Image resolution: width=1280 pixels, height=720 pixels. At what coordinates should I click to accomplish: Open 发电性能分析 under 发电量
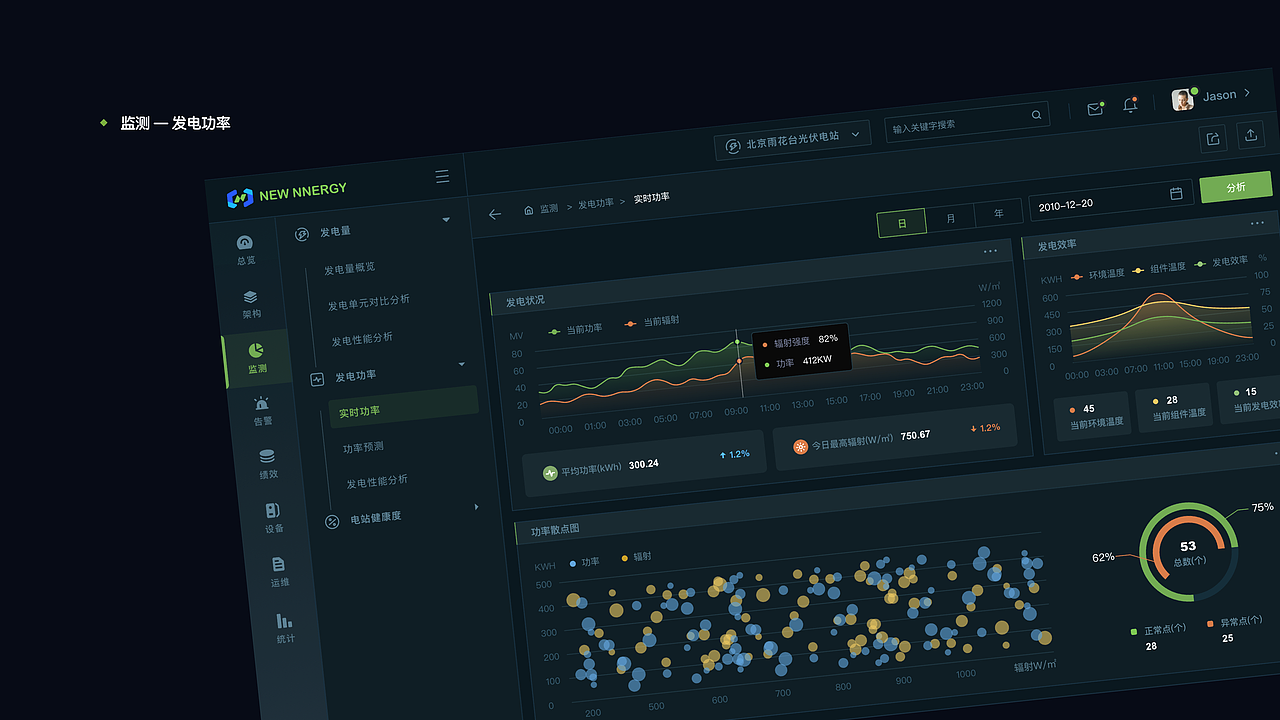[x=362, y=339]
